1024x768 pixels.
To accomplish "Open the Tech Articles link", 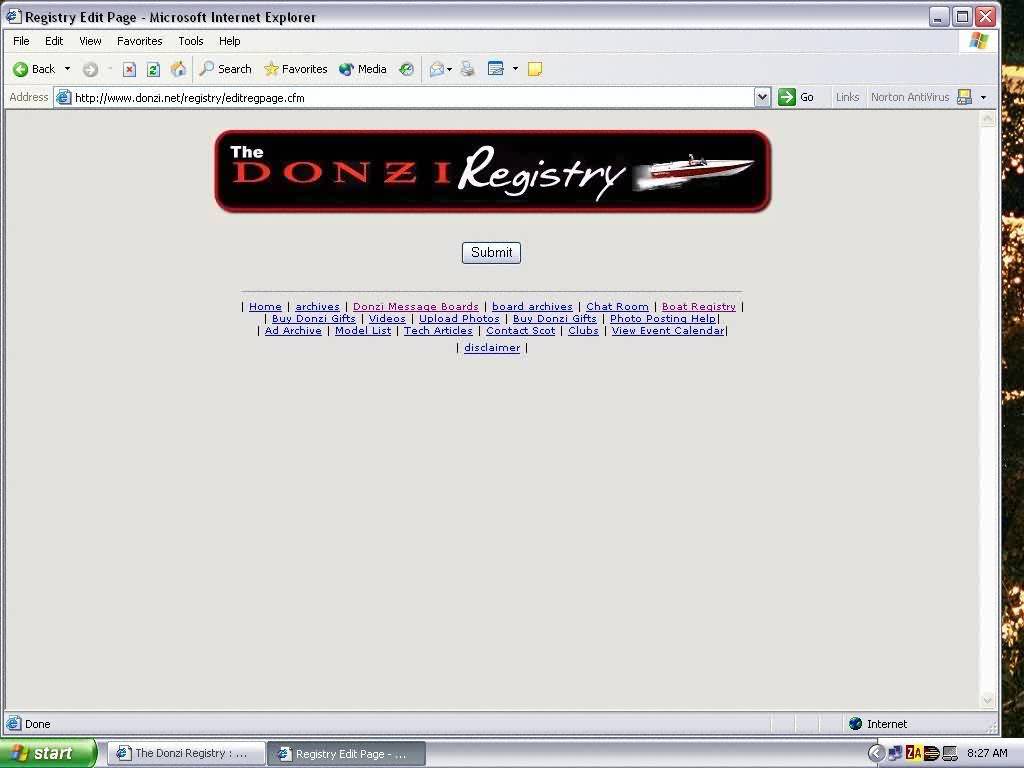I will (438, 330).
